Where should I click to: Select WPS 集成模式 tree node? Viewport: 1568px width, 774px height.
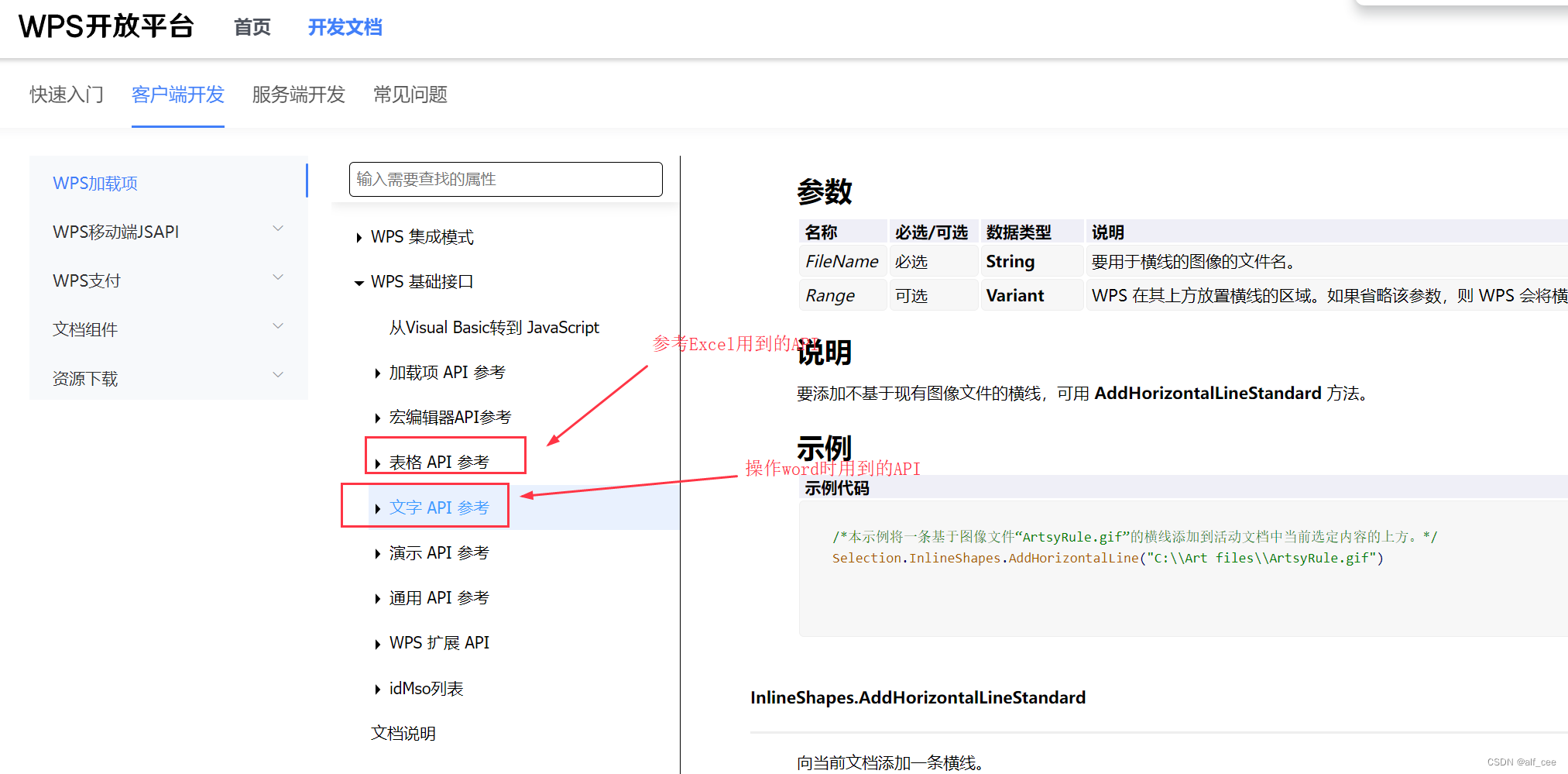(422, 237)
